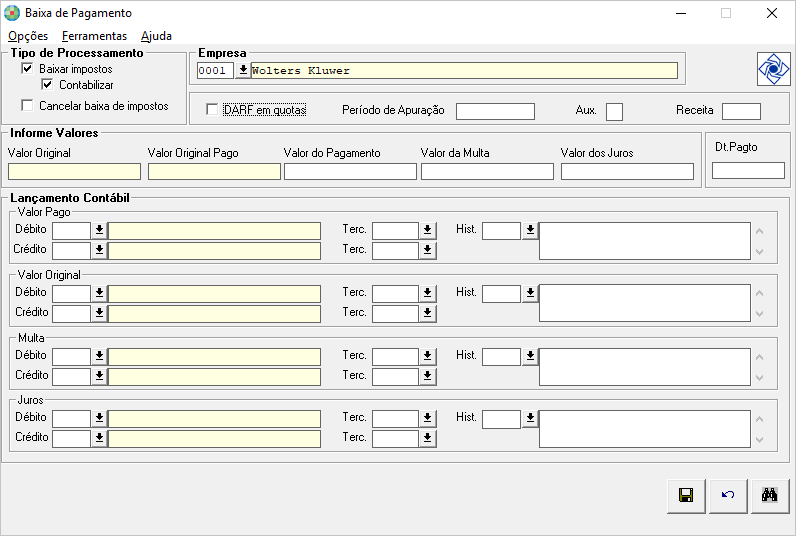Click the Receita input field

(x=741, y=111)
